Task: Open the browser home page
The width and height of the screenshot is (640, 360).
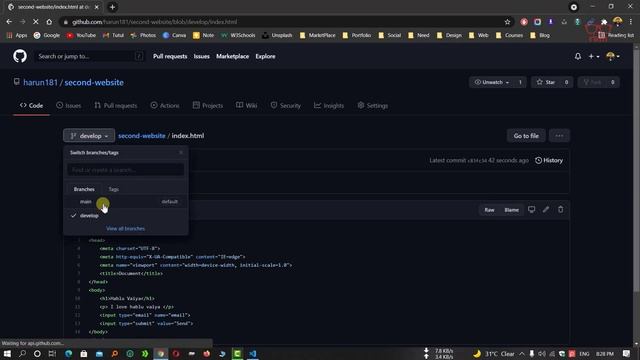Action: [x=49, y=22]
